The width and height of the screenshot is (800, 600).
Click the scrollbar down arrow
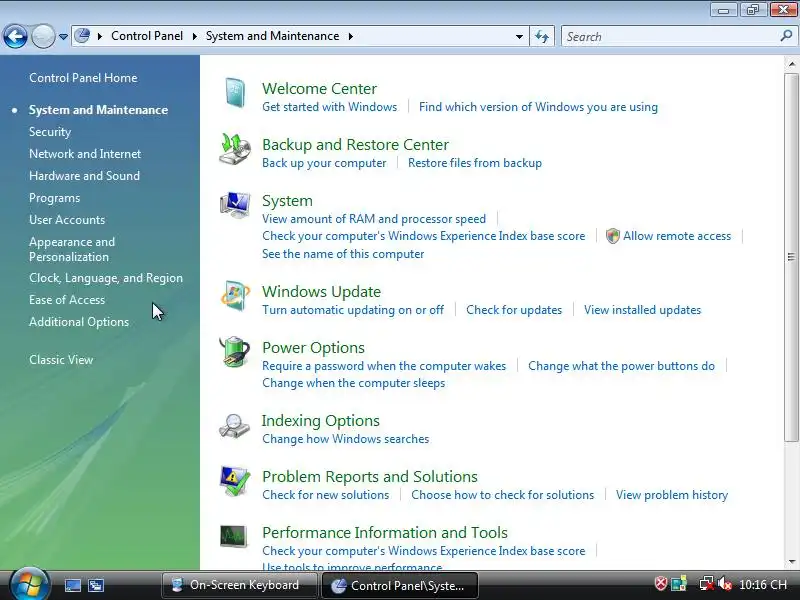coord(791,562)
